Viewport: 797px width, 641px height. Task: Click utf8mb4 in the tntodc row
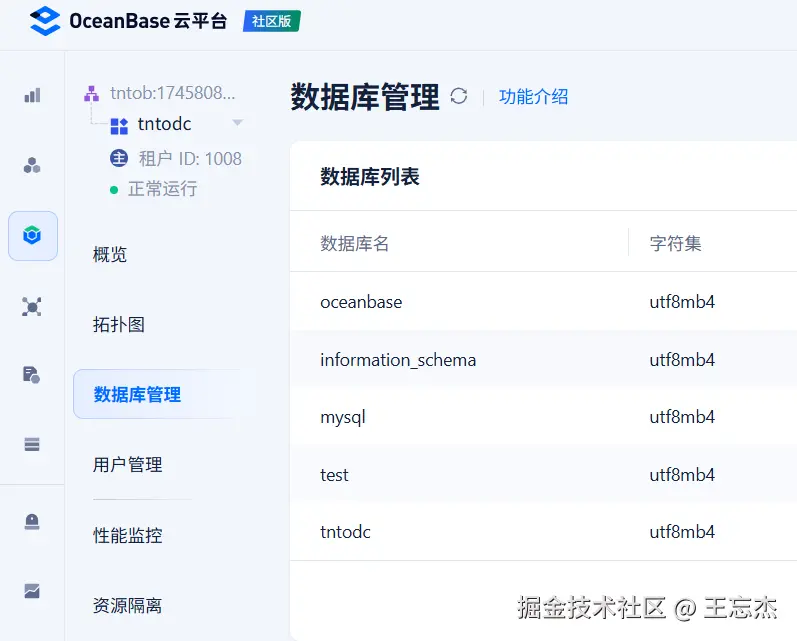[682, 532]
